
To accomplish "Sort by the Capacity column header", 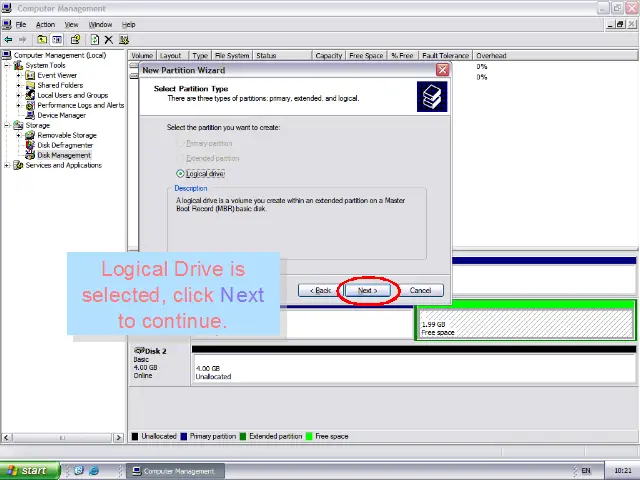I will coord(329,56).
